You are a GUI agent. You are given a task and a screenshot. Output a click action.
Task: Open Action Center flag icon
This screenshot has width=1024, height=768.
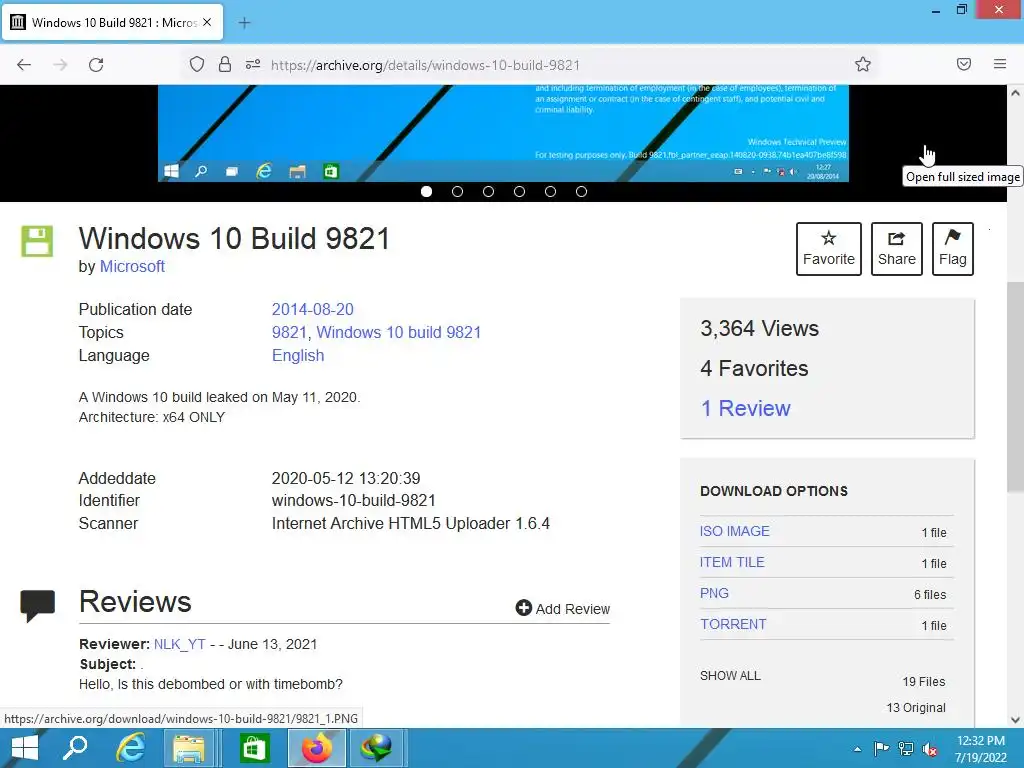click(x=881, y=748)
